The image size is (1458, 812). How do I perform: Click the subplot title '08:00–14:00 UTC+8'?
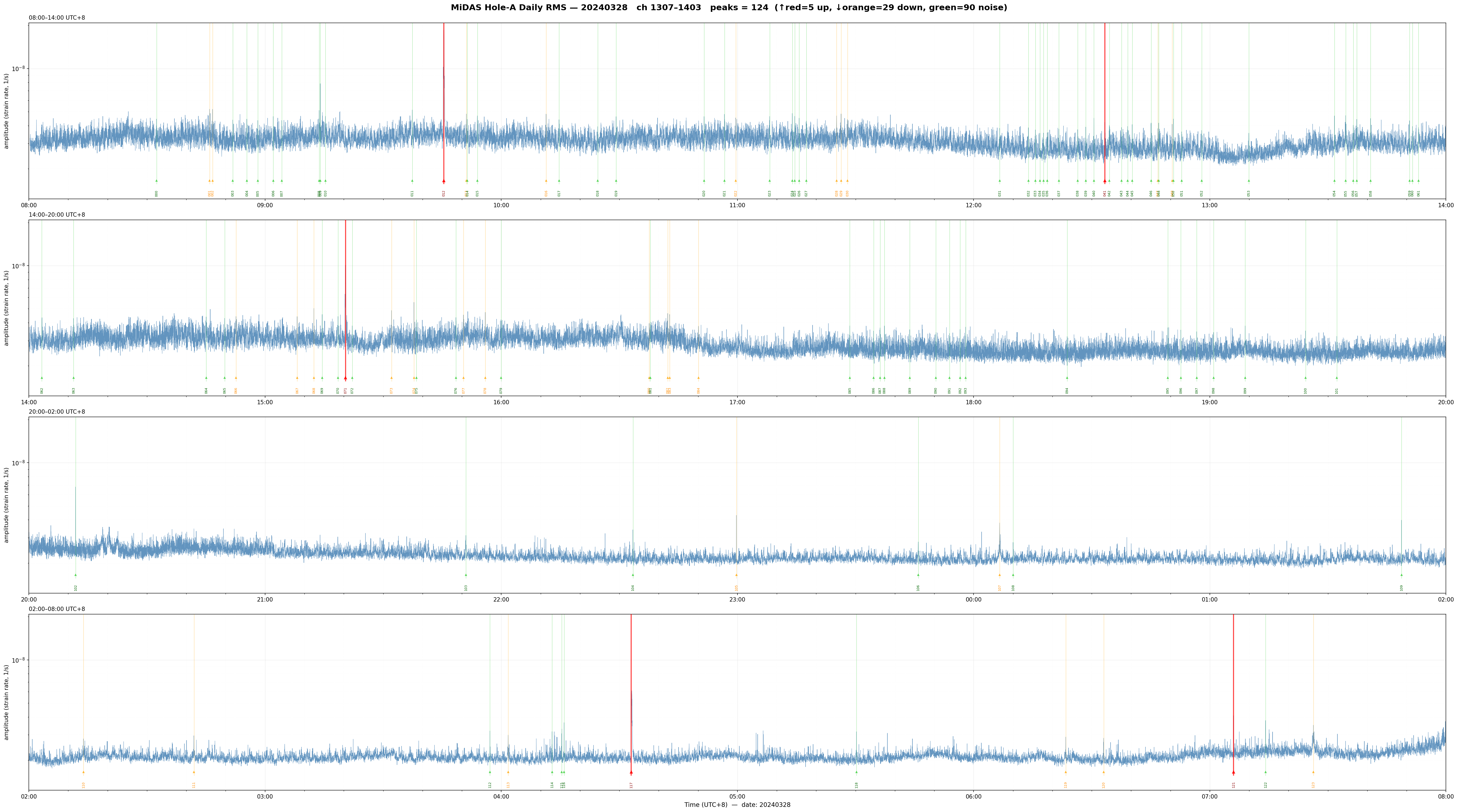[57, 18]
